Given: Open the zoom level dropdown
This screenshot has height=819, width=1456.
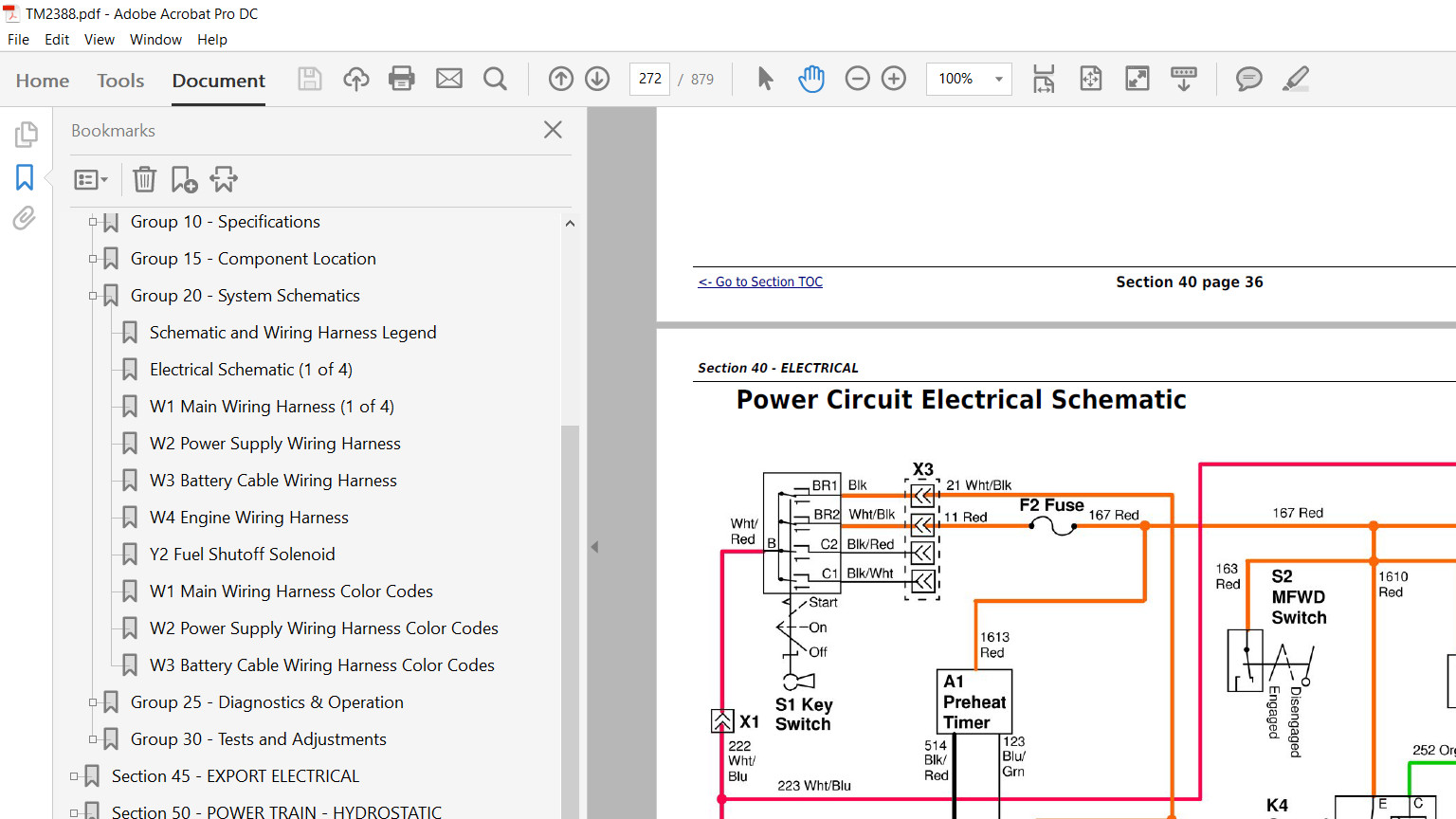Looking at the screenshot, I should coord(998,79).
